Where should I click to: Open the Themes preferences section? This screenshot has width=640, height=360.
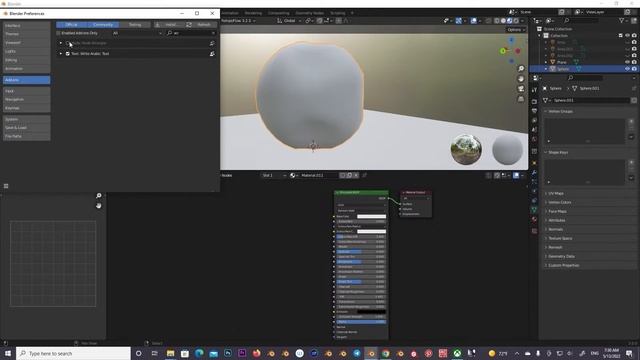tap(27, 34)
